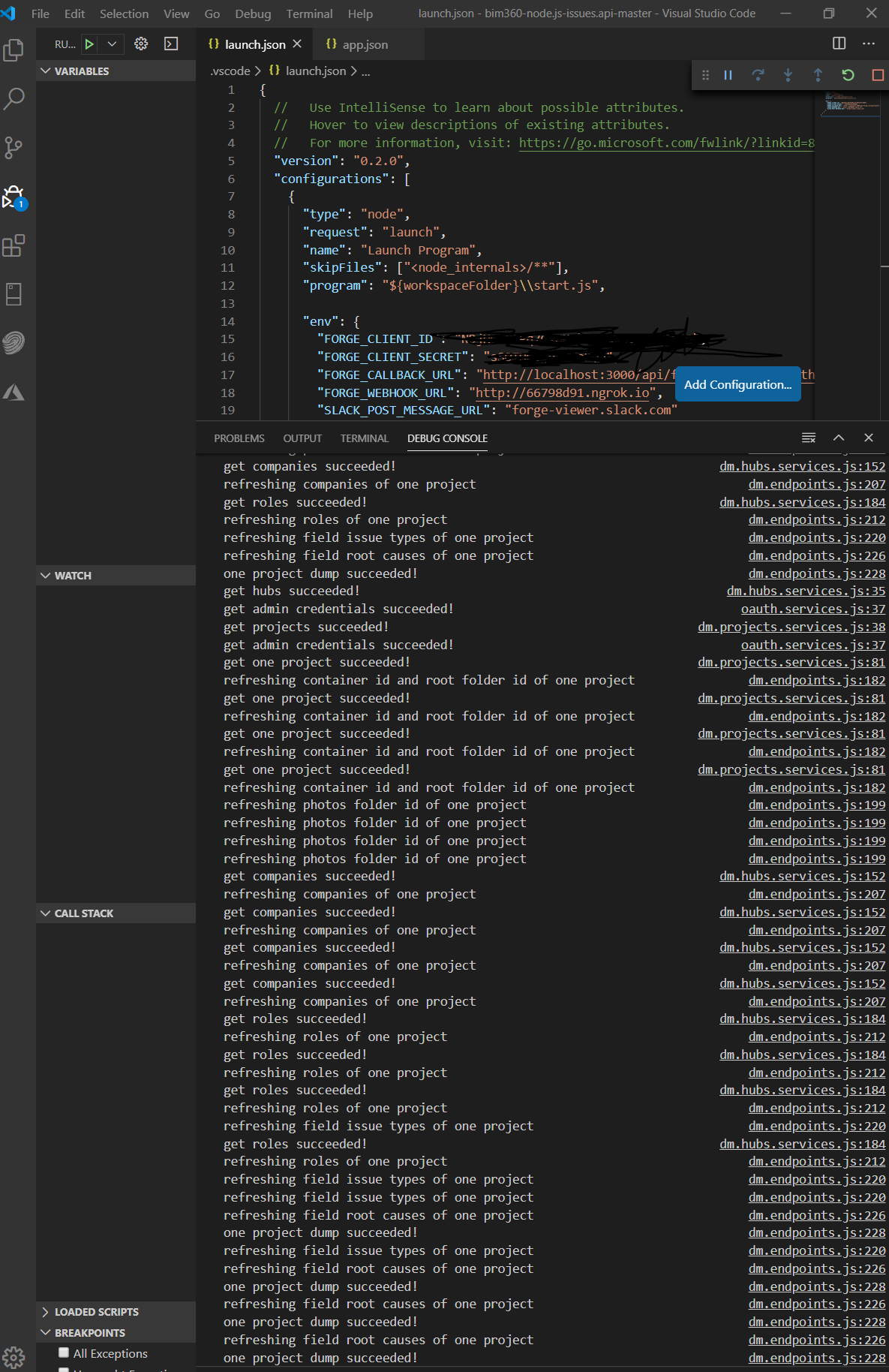Open the Explorer view in activity bar
This screenshot has width=889, height=1372.
(14, 50)
